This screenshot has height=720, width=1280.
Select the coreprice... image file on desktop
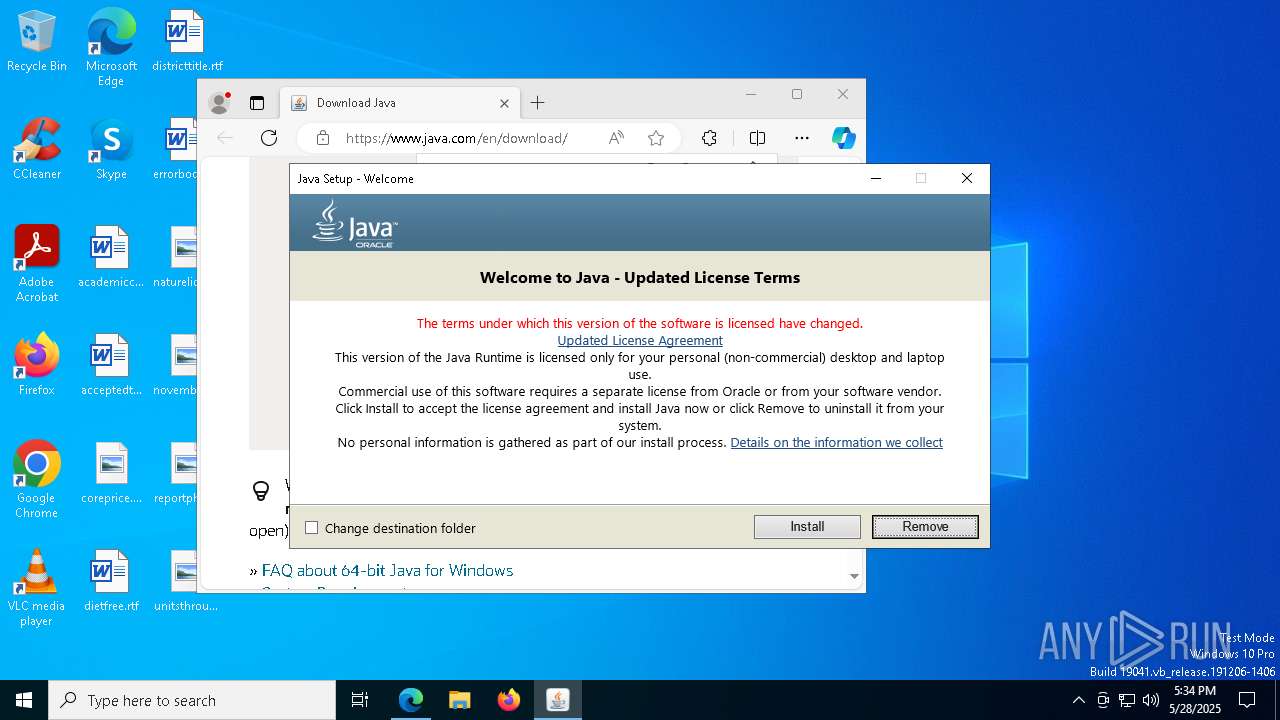click(x=111, y=474)
